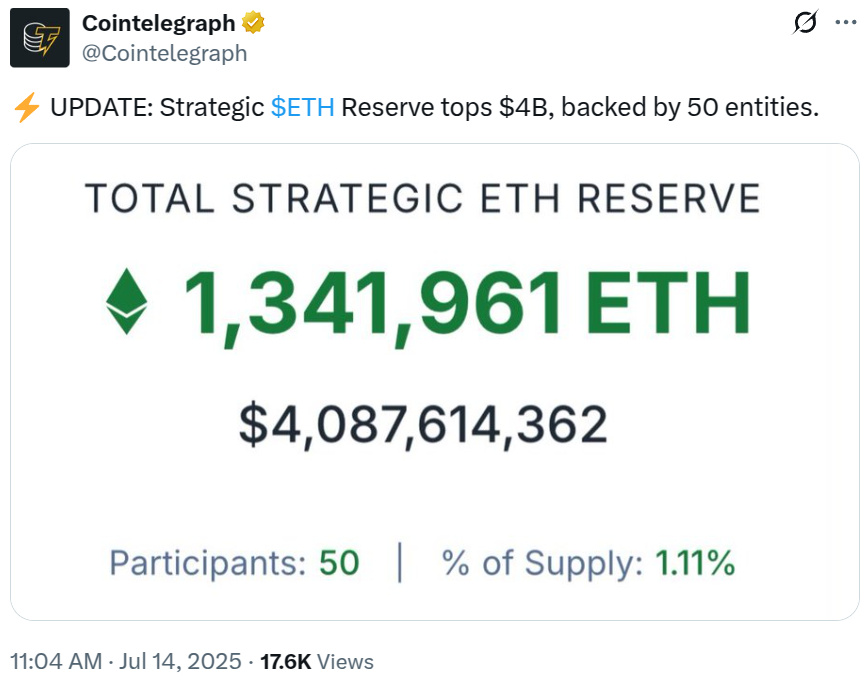The height and width of the screenshot is (678, 868).
Task: Click the large green ETH word
Action: coord(667,304)
